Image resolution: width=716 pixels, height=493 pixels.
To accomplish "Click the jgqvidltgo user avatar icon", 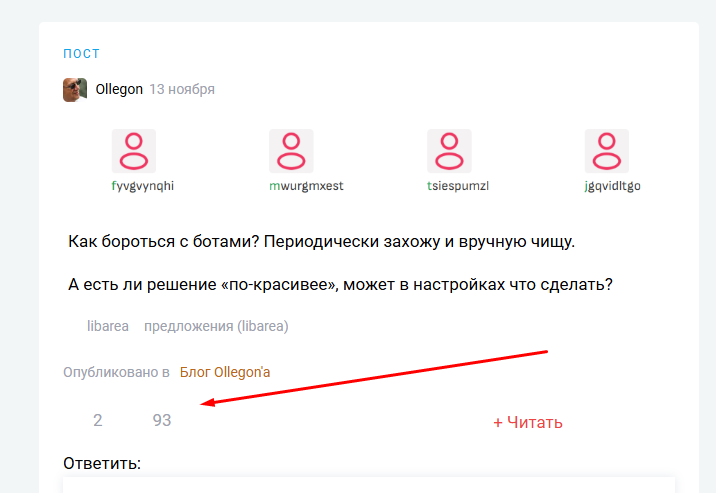I will (x=606, y=151).
